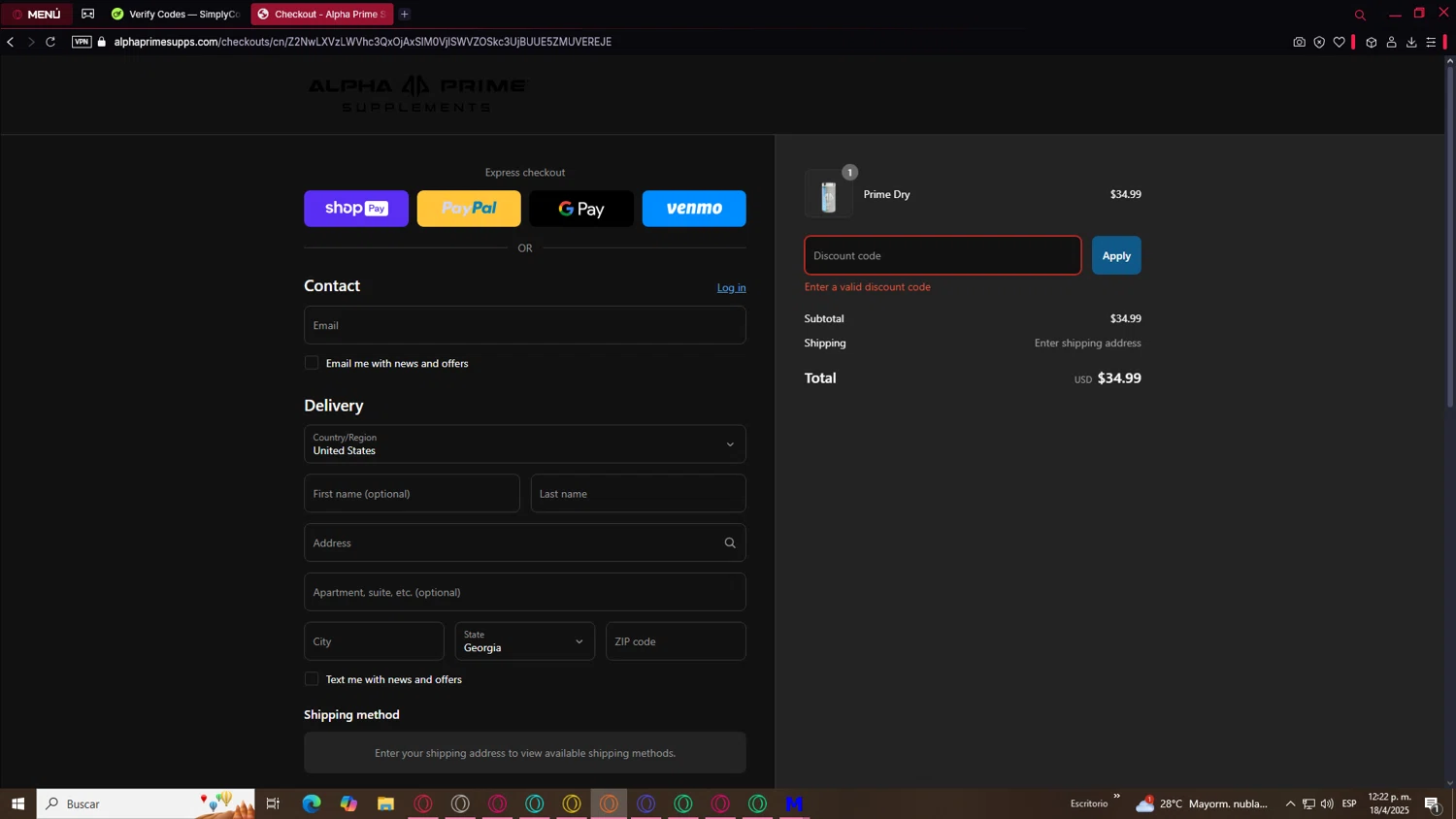Screen dimensions: 1456x819
Task: Bookmark page with the heart icon
Action: (x=1340, y=42)
